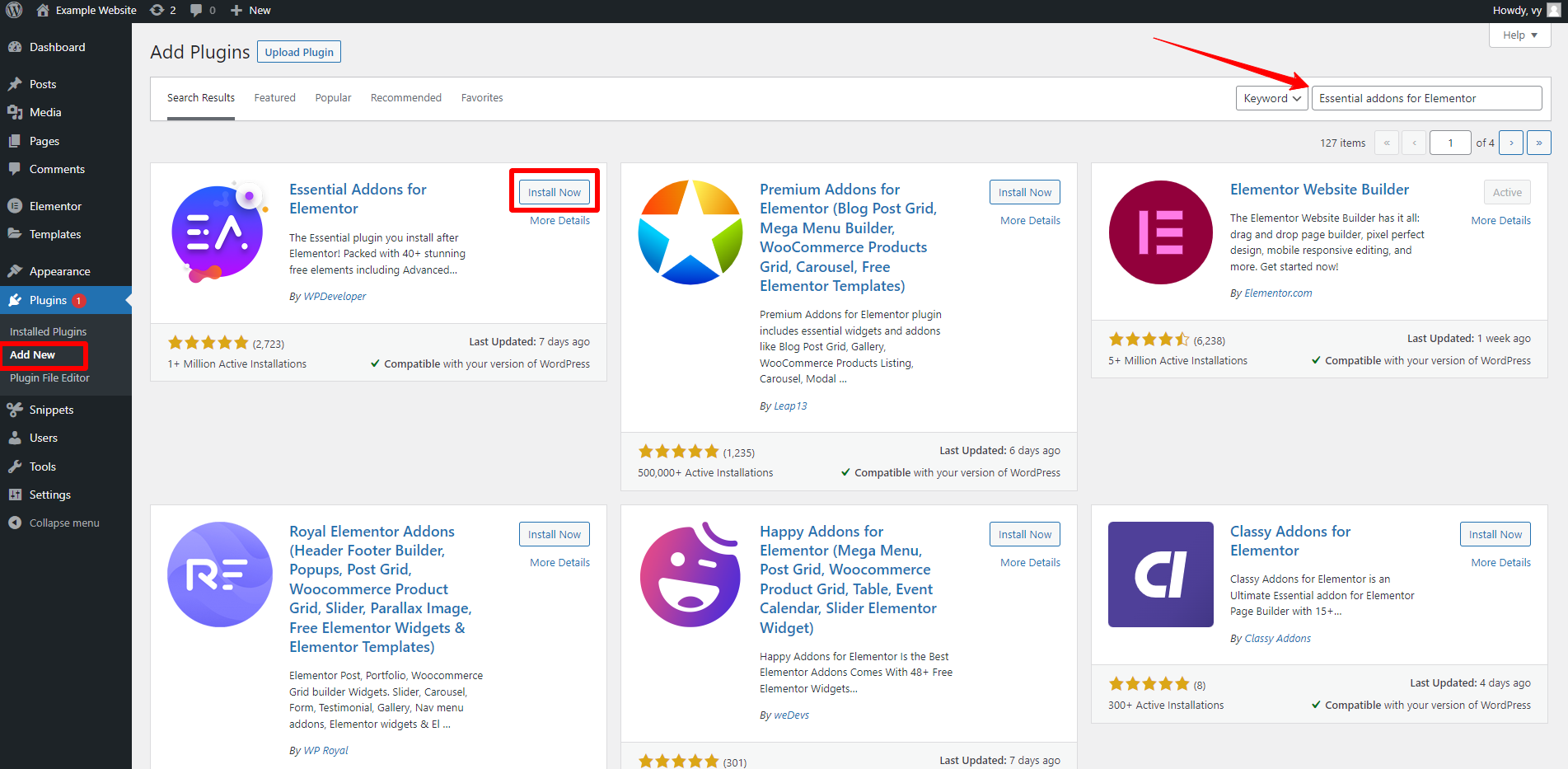Open the WP Royal author link

pyautogui.click(x=325, y=750)
